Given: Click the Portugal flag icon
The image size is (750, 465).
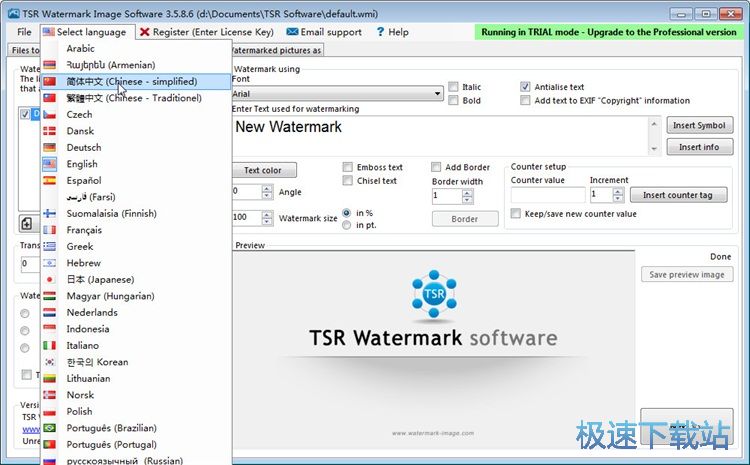Looking at the screenshot, I should point(50,444).
